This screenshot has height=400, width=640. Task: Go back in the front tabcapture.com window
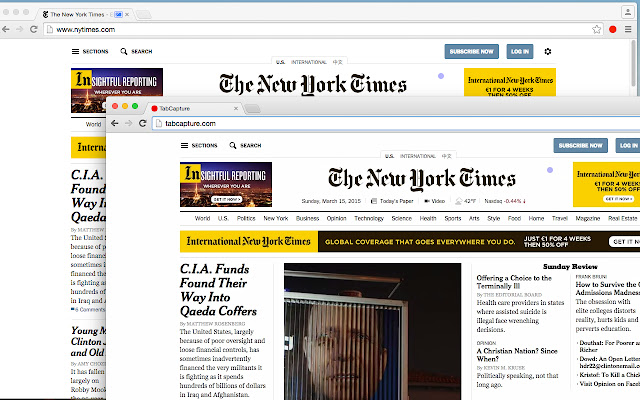pyautogui.click(x=115, y=123)
